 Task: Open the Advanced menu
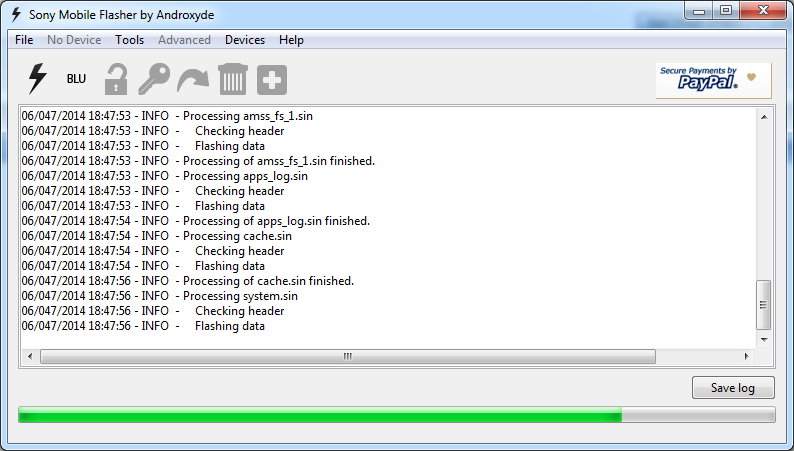pos(184,40)
